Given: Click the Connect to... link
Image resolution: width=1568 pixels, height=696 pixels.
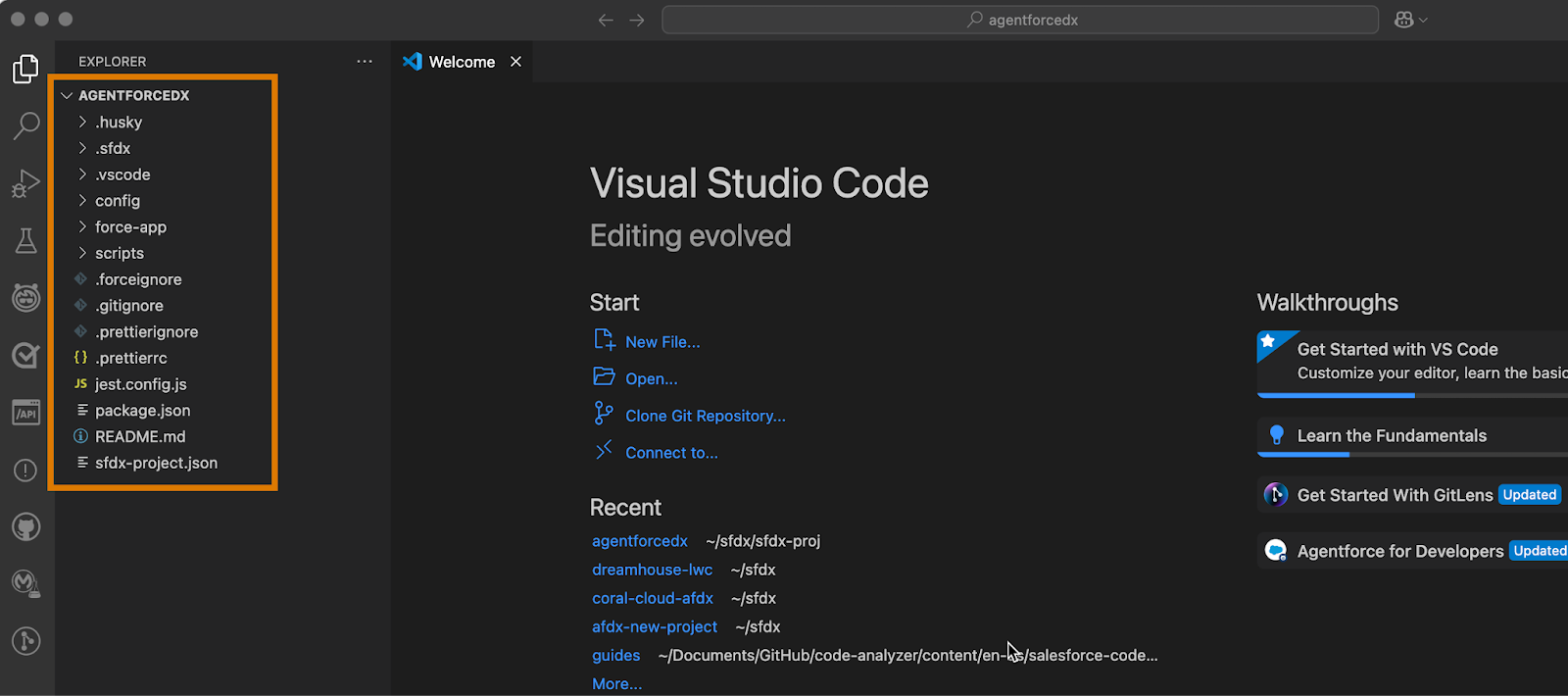Looking at the screenshot, I should click(671, 453).
